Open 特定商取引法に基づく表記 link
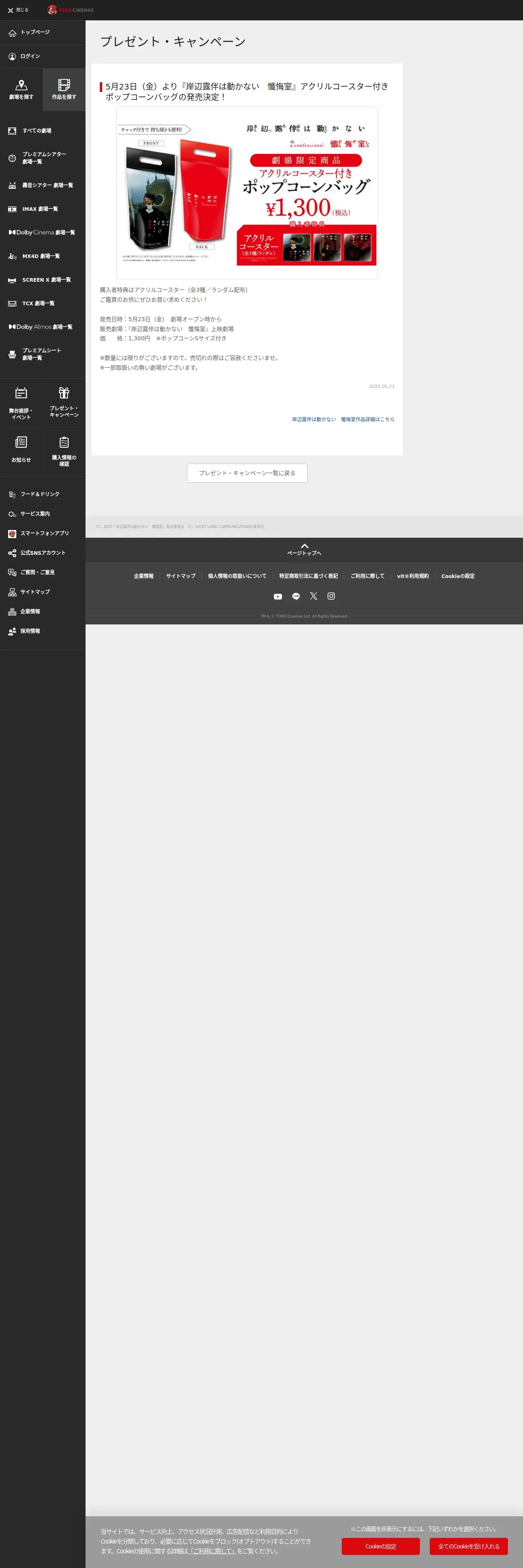This screenshot has height=1568, width=523. (x=309, y=576)
